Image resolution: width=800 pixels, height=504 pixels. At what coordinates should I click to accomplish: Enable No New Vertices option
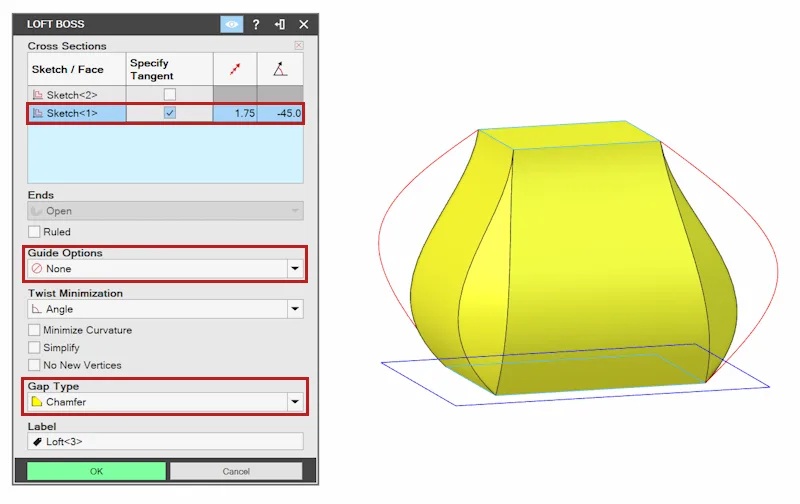pyautogui.click(x=34, y=365)
